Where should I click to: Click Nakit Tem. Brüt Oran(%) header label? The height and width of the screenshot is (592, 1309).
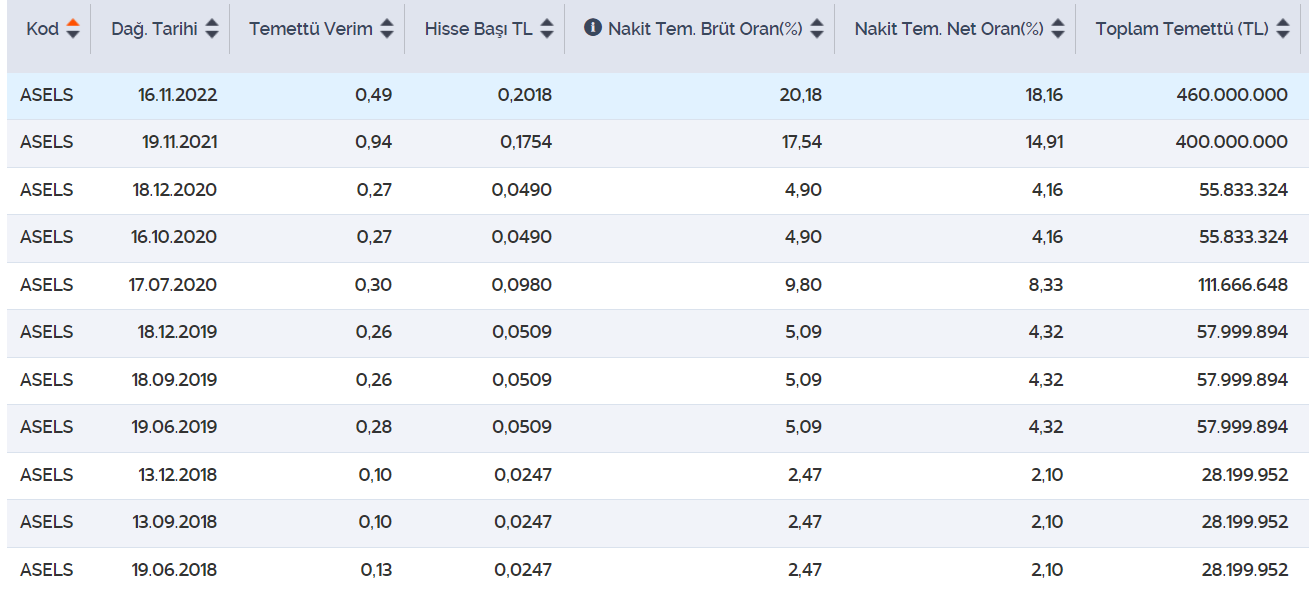click(706, 29)
